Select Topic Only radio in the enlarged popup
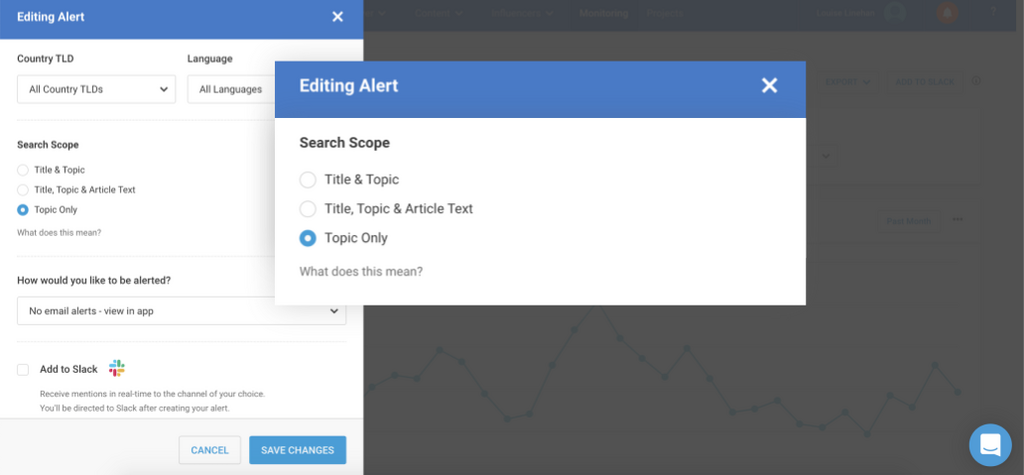This screenshot has height=475, width=1024. pos(308,238)
